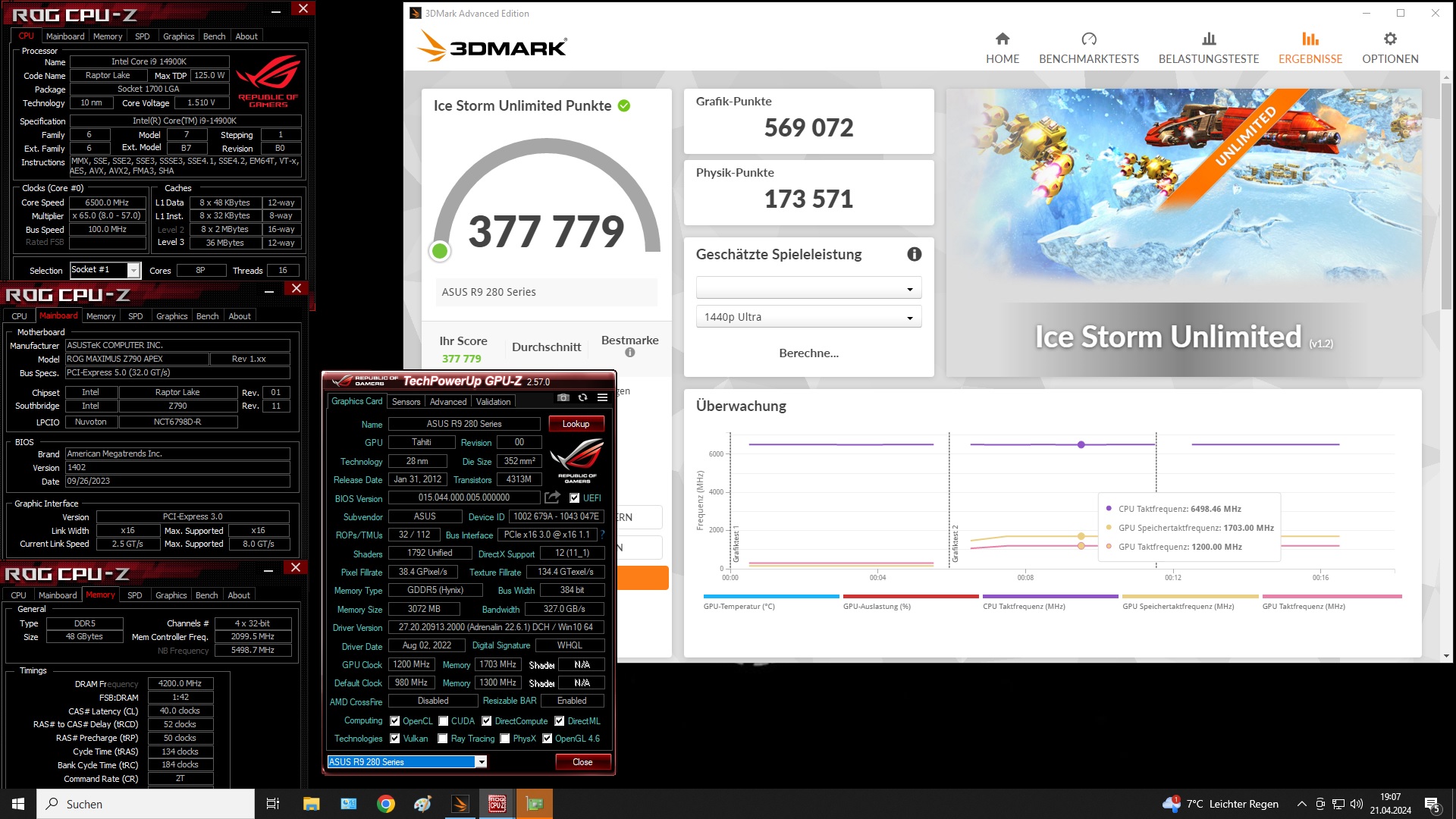The width and height of the screenshot is (1456, 819).
Task: Toggle the PhysX checkbox
Action: click(504, 739)
